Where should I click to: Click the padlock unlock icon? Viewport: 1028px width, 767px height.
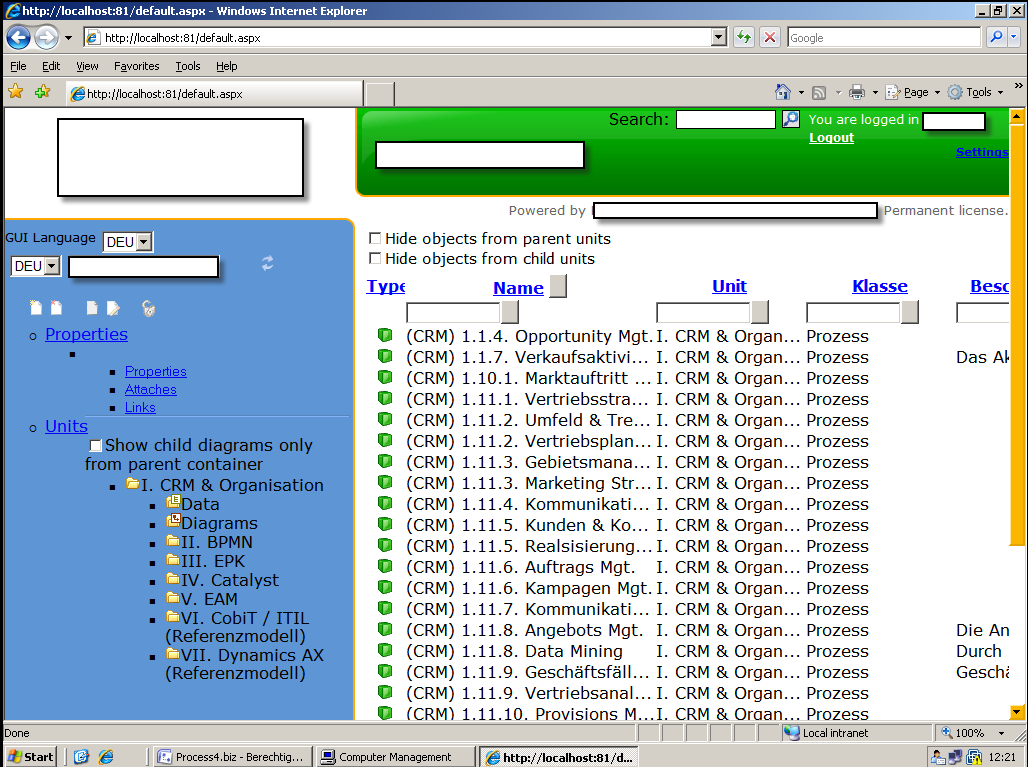(x=149, y=308)
